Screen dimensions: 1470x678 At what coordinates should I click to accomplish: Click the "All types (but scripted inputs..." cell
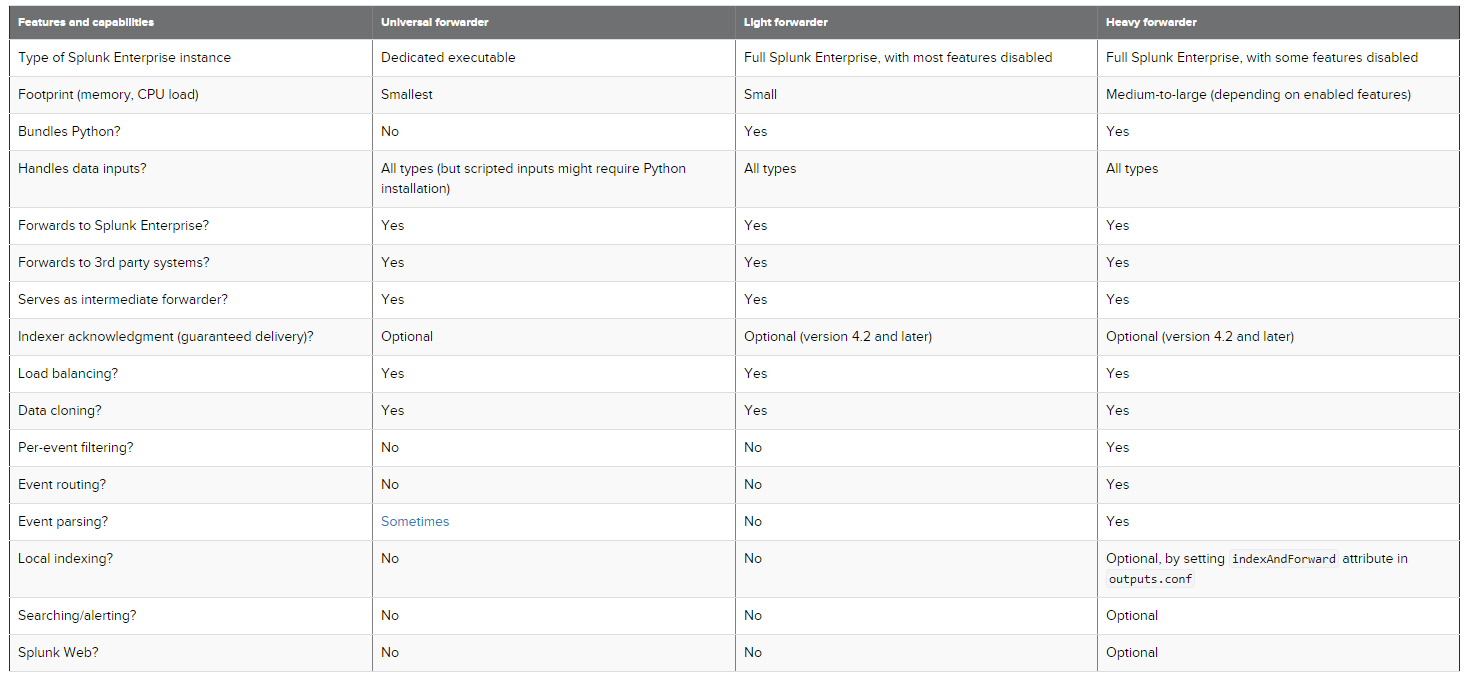point(534,178)
